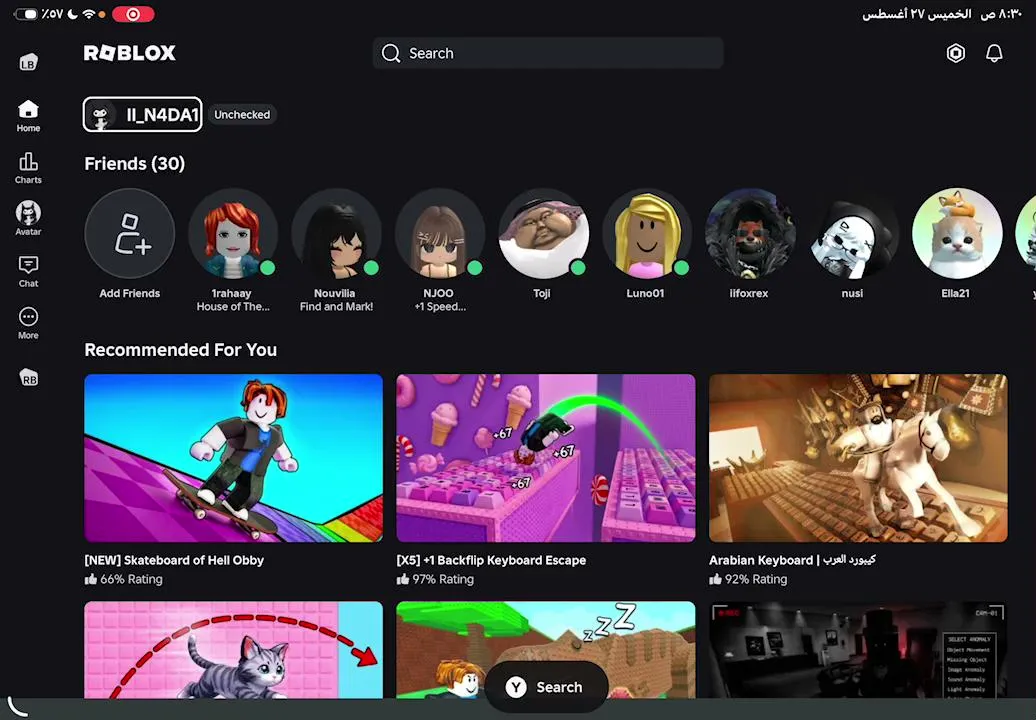This screenshot has width=1036, height=720.
Task: Click the +1 Speed... status under NJOO
Action: (440, 306)
